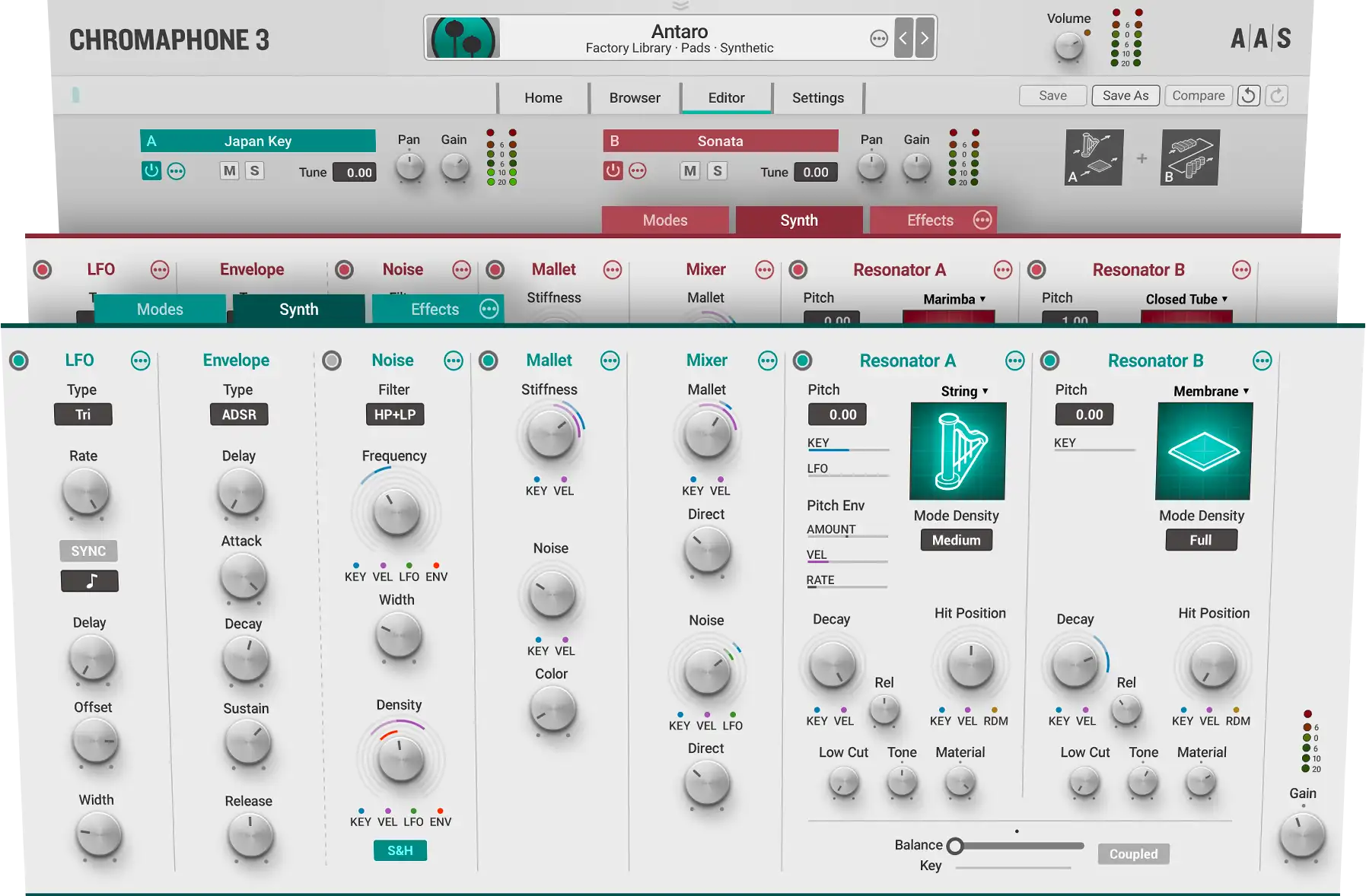The height and width of the screenshot is (896, 1366).
Task: Click the undo arrow icon beside Compare
Action: (1248, 96)
